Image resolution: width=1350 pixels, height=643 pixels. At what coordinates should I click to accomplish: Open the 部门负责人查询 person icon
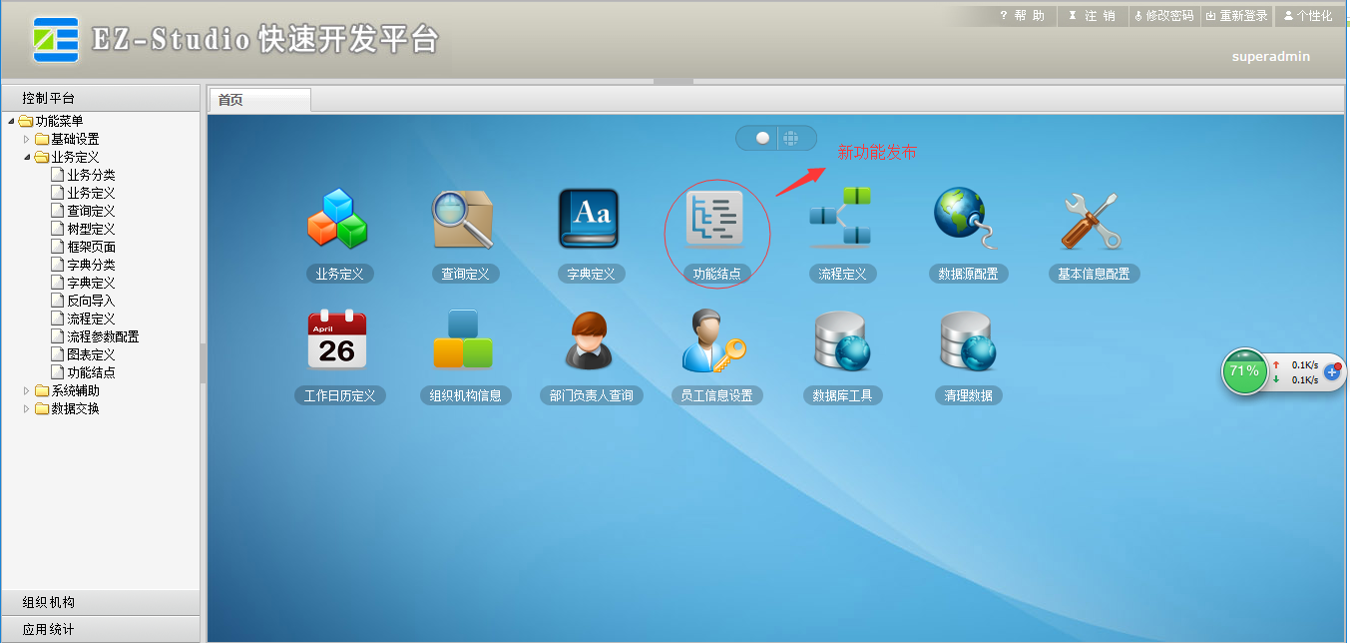(x=589, y=341)
